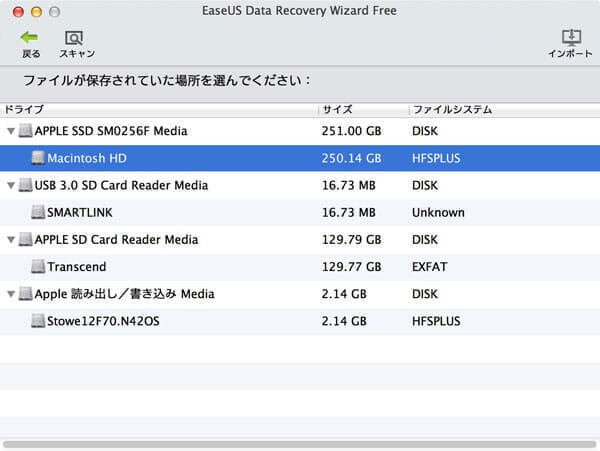Close the window with the red button
Image resolution: width=600 pixels, height=451 pixels.
[18, 12]
